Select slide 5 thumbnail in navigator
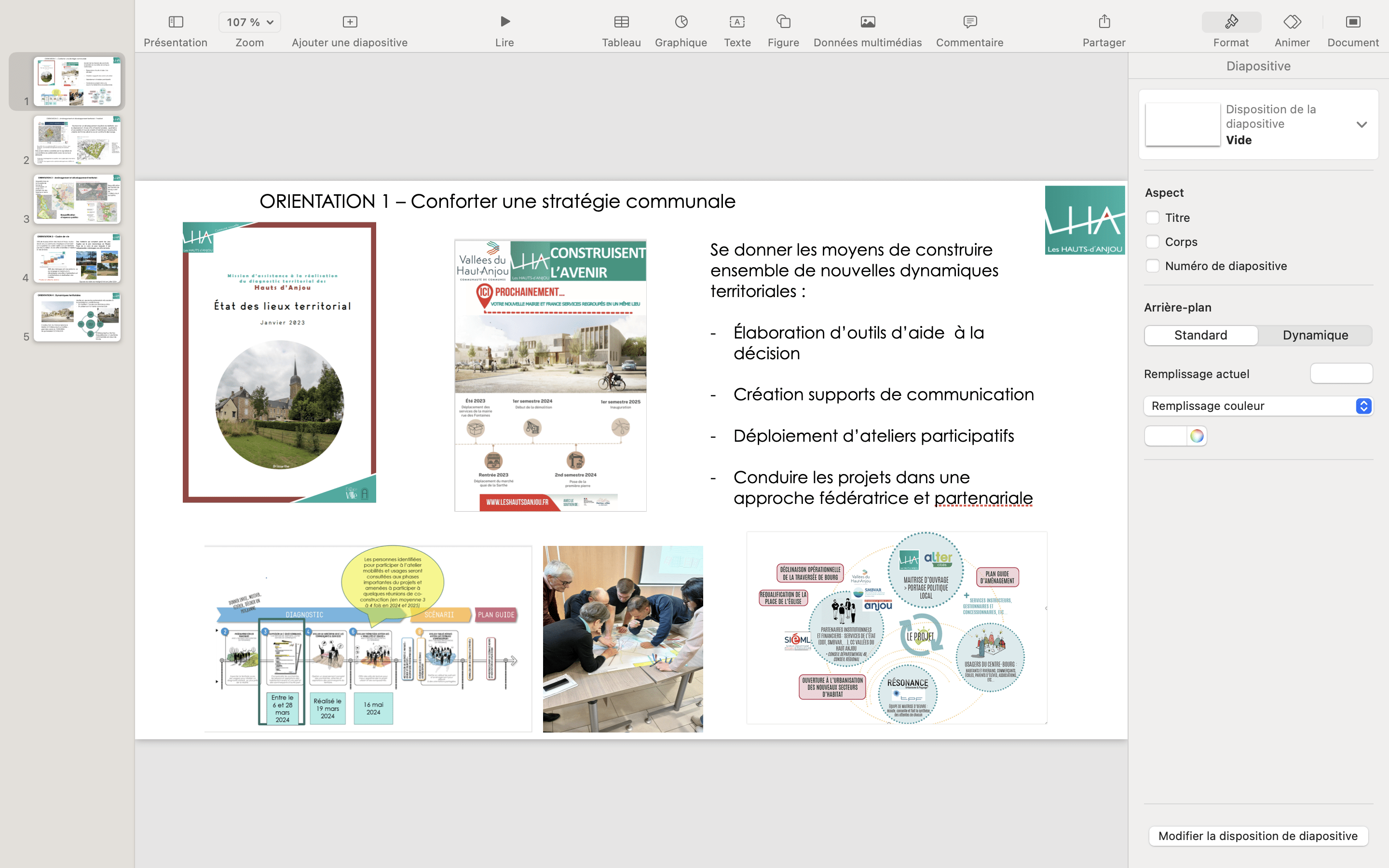Image resolution: width=1389 pixels, height=868 pixels. (77, 317)
